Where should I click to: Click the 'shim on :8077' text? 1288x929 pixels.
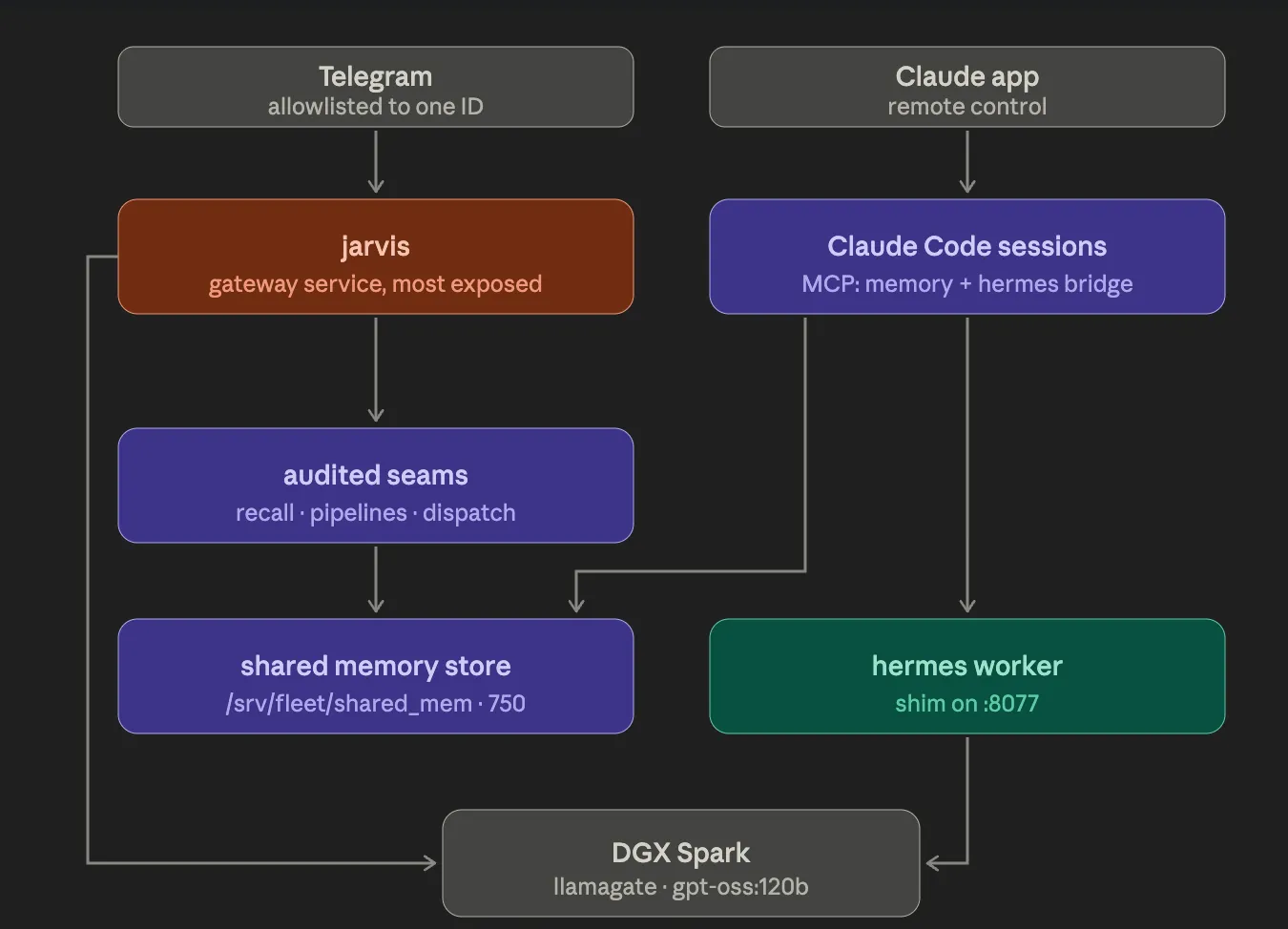pos(967,704)
